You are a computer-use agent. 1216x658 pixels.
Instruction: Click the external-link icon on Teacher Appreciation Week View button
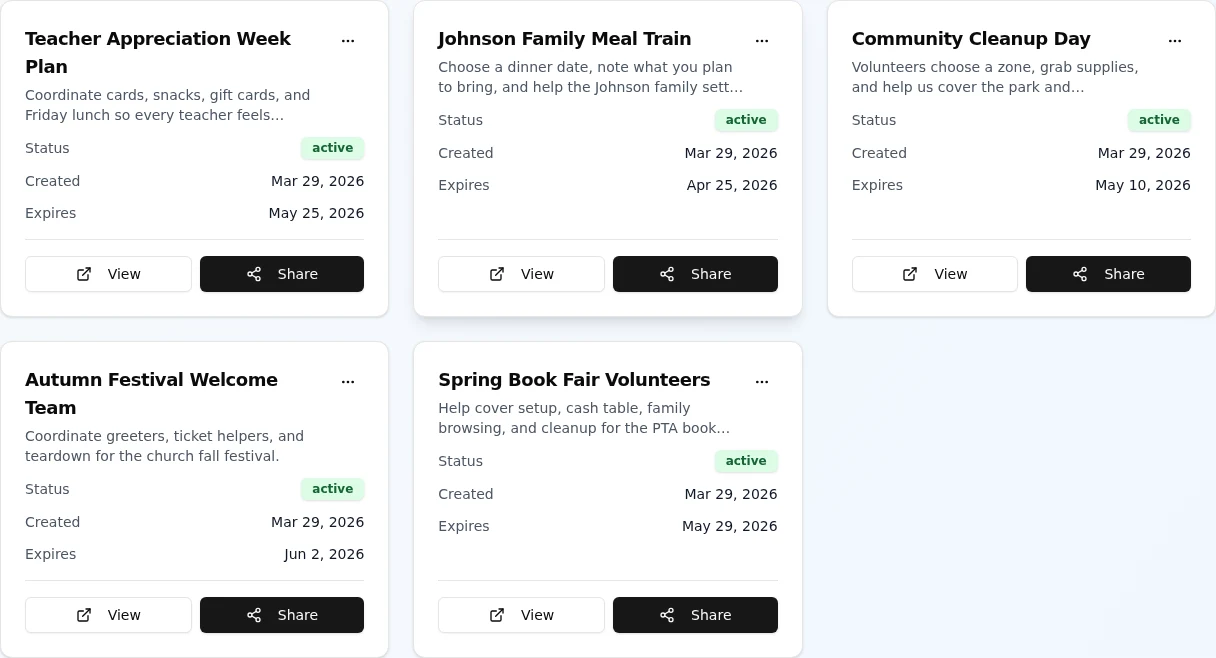coord(84,274)
